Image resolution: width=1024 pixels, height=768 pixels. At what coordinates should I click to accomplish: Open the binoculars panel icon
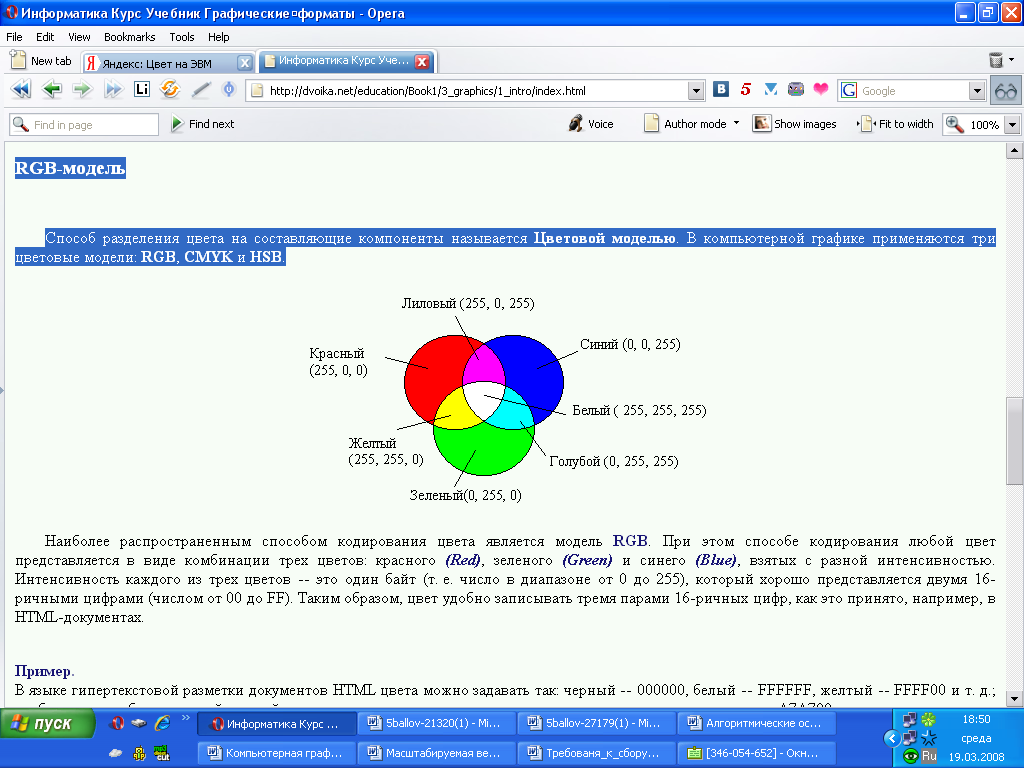[x=1006, y=91]
